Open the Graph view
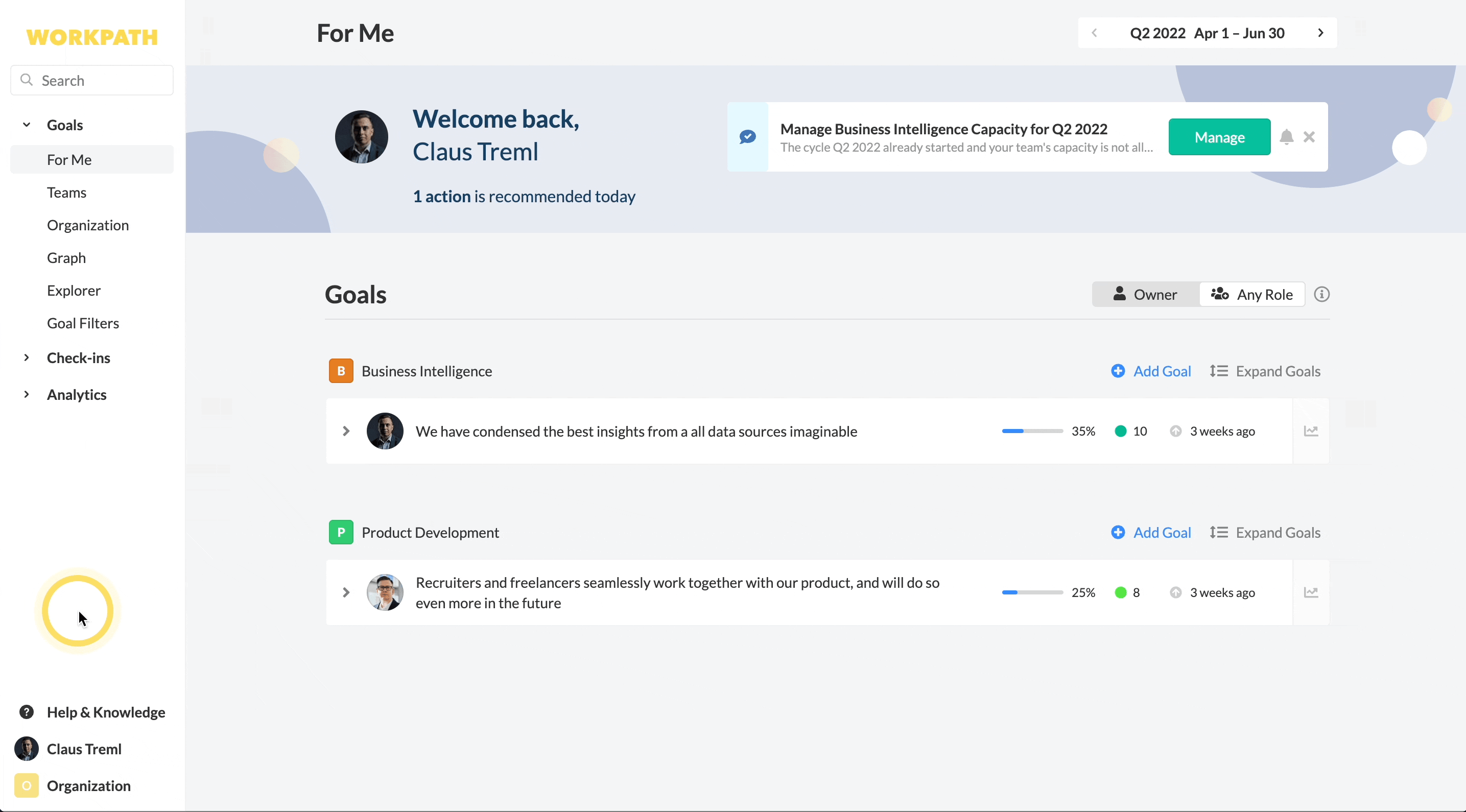Screen dimensions: 1466x812 [x=66, y=258]
